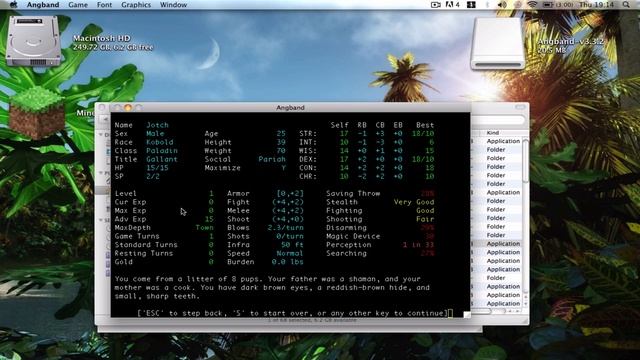Collapse the third Finder sidebar section triangle

[x=101, y=220]
